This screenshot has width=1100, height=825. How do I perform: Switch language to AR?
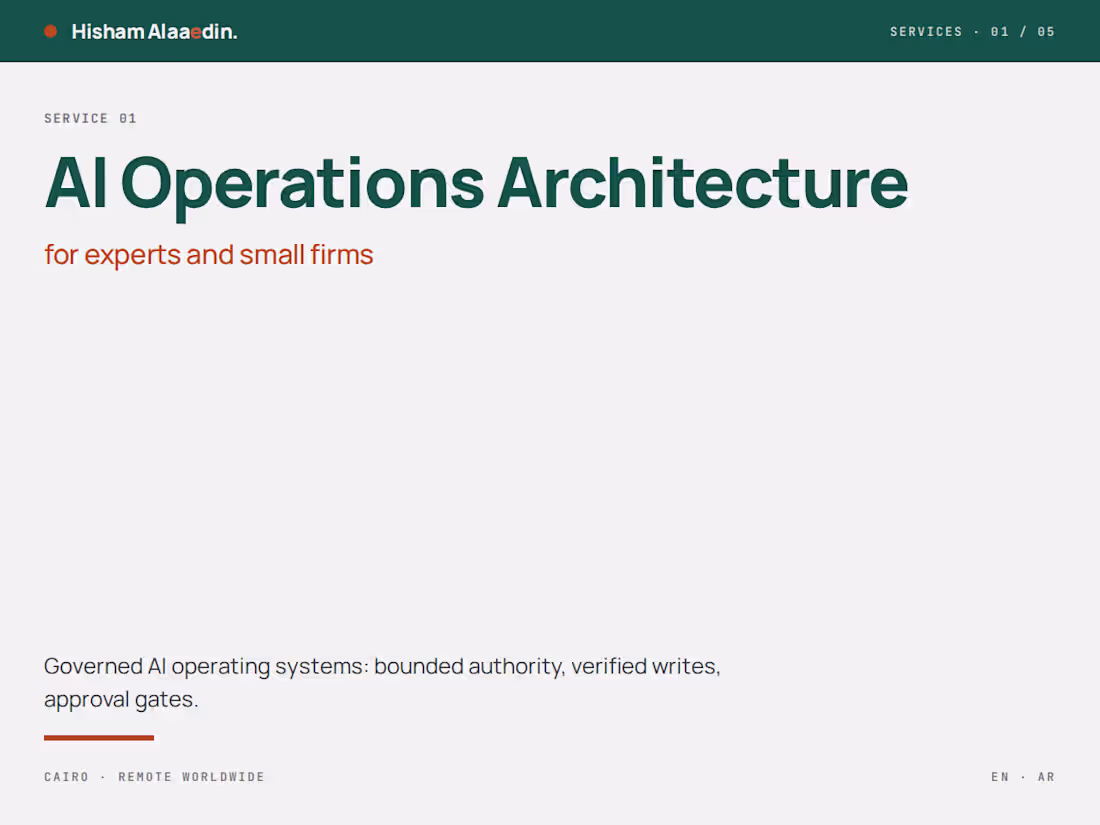(1046, 777)
